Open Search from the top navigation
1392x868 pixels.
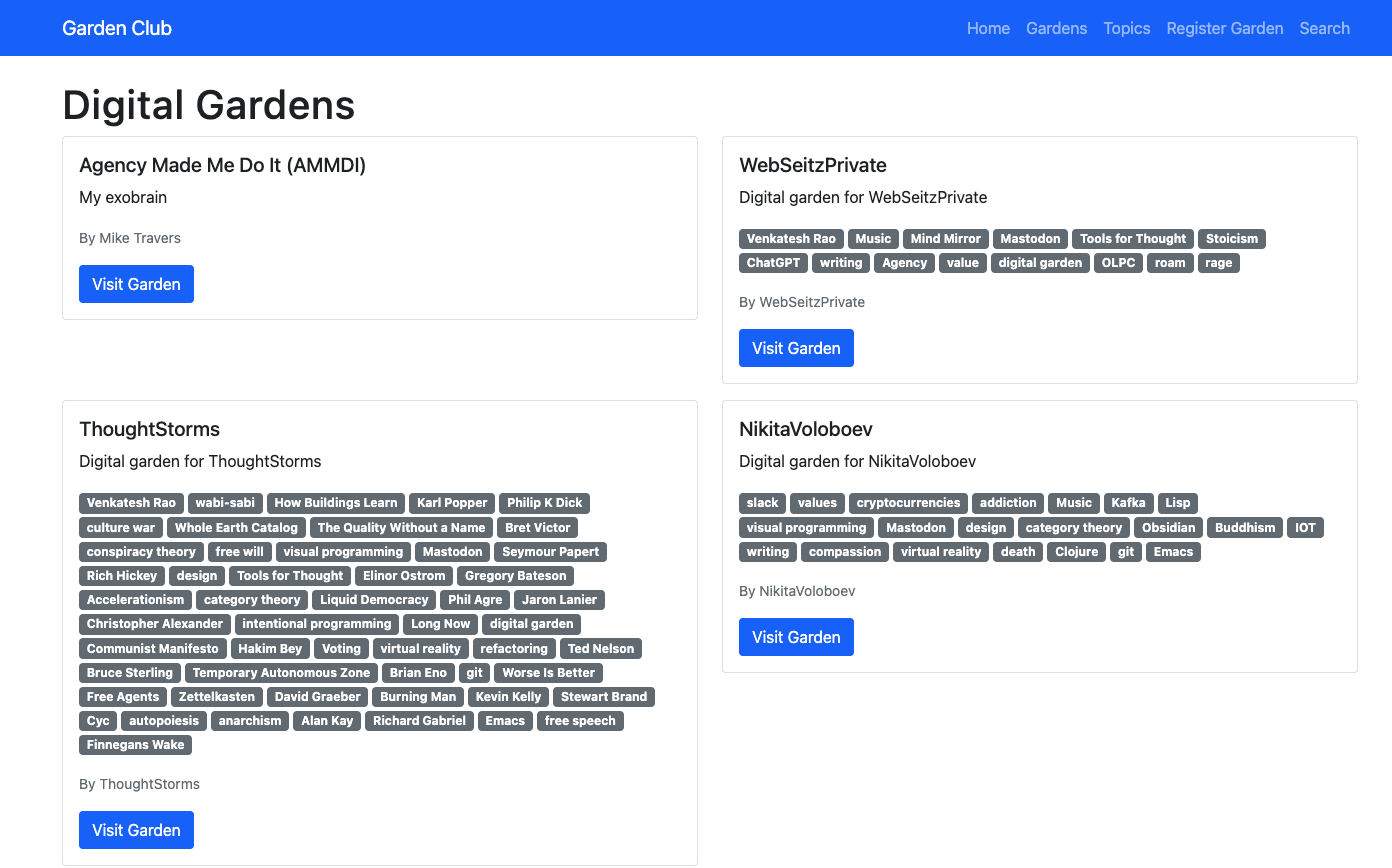[x=1324, y=28]
